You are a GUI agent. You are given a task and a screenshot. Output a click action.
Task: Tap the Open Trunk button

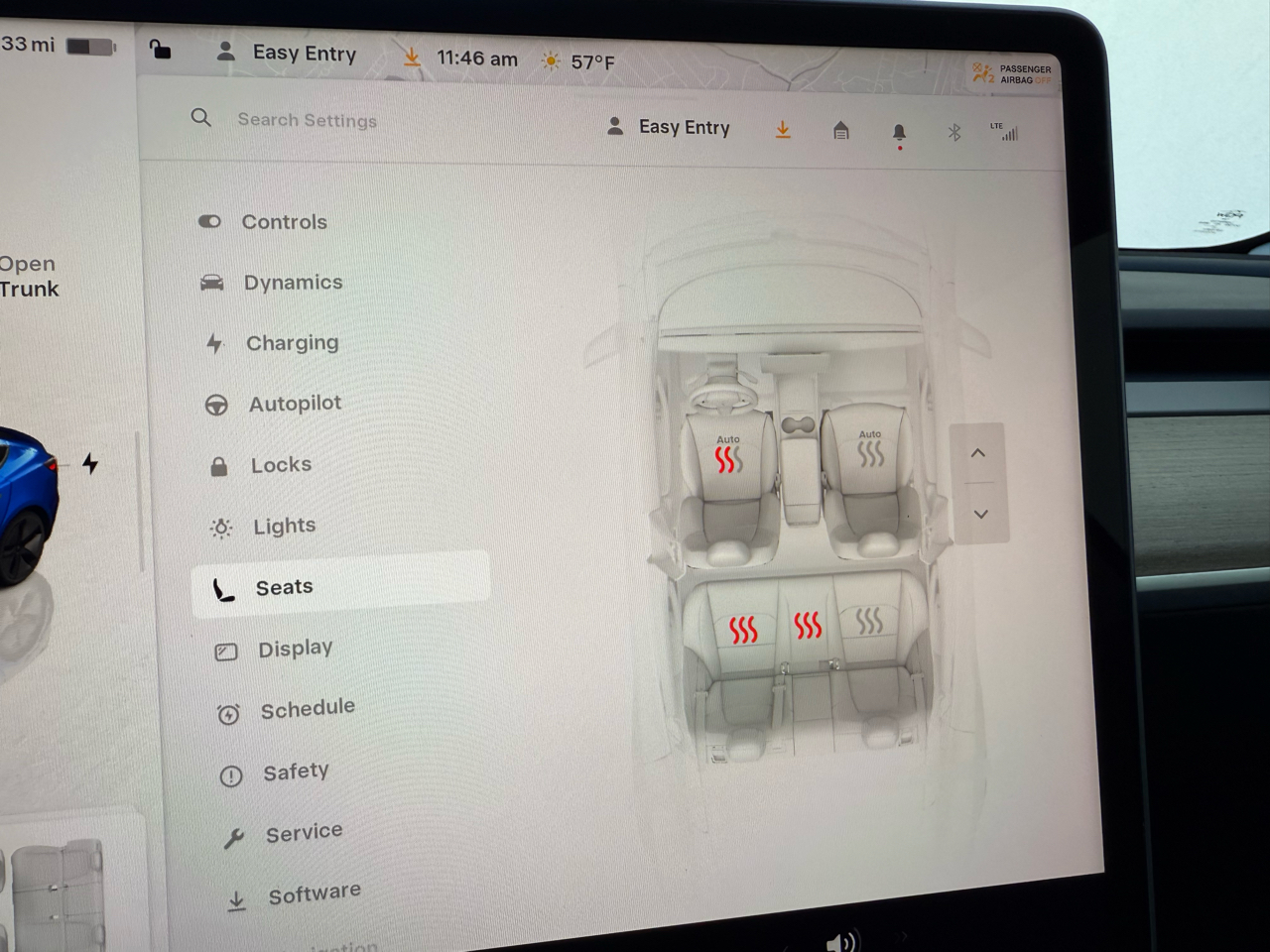pyautogui.click(x=28, y=277)
